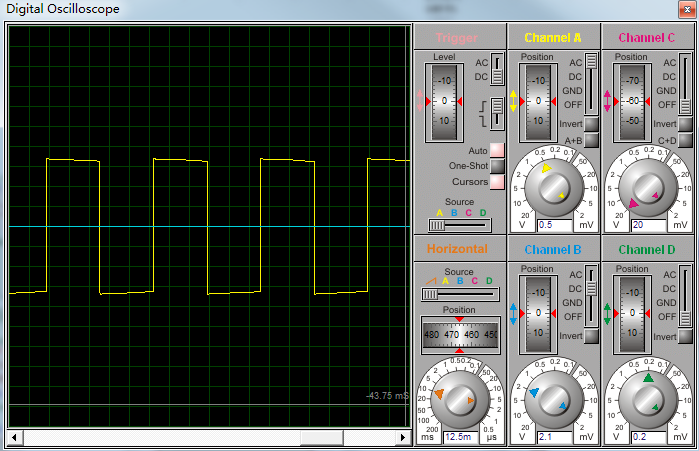Screen dimensions: 699x451
Task: Click the trigger source selector slider
Action: [459, 225]
